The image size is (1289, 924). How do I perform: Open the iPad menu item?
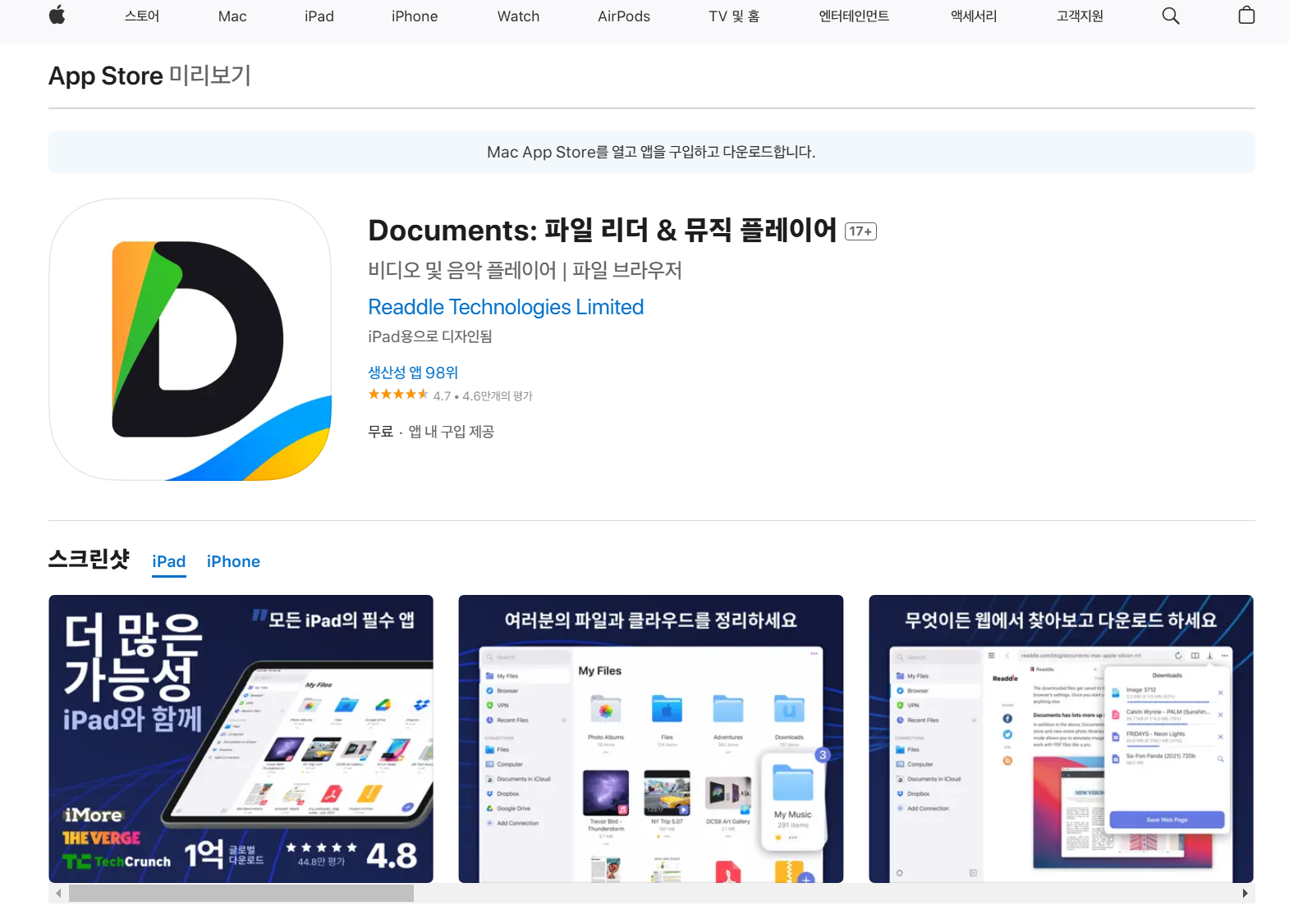click(x=319, y=16)
